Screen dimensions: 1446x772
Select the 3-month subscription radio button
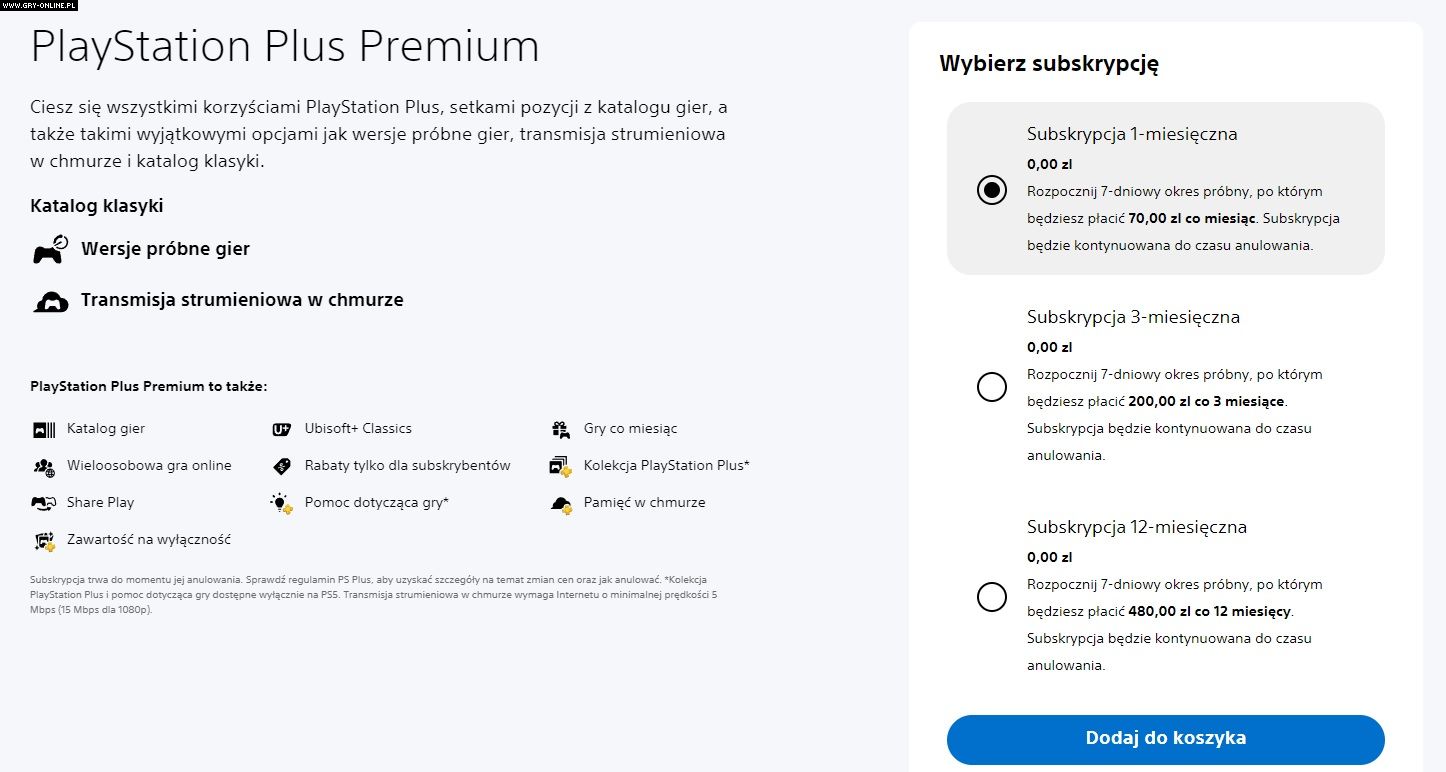point(992,387)
